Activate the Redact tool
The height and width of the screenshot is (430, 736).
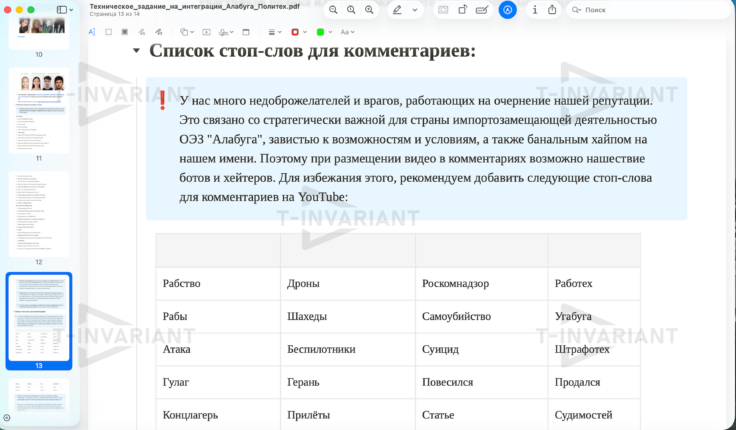[124, 32]
